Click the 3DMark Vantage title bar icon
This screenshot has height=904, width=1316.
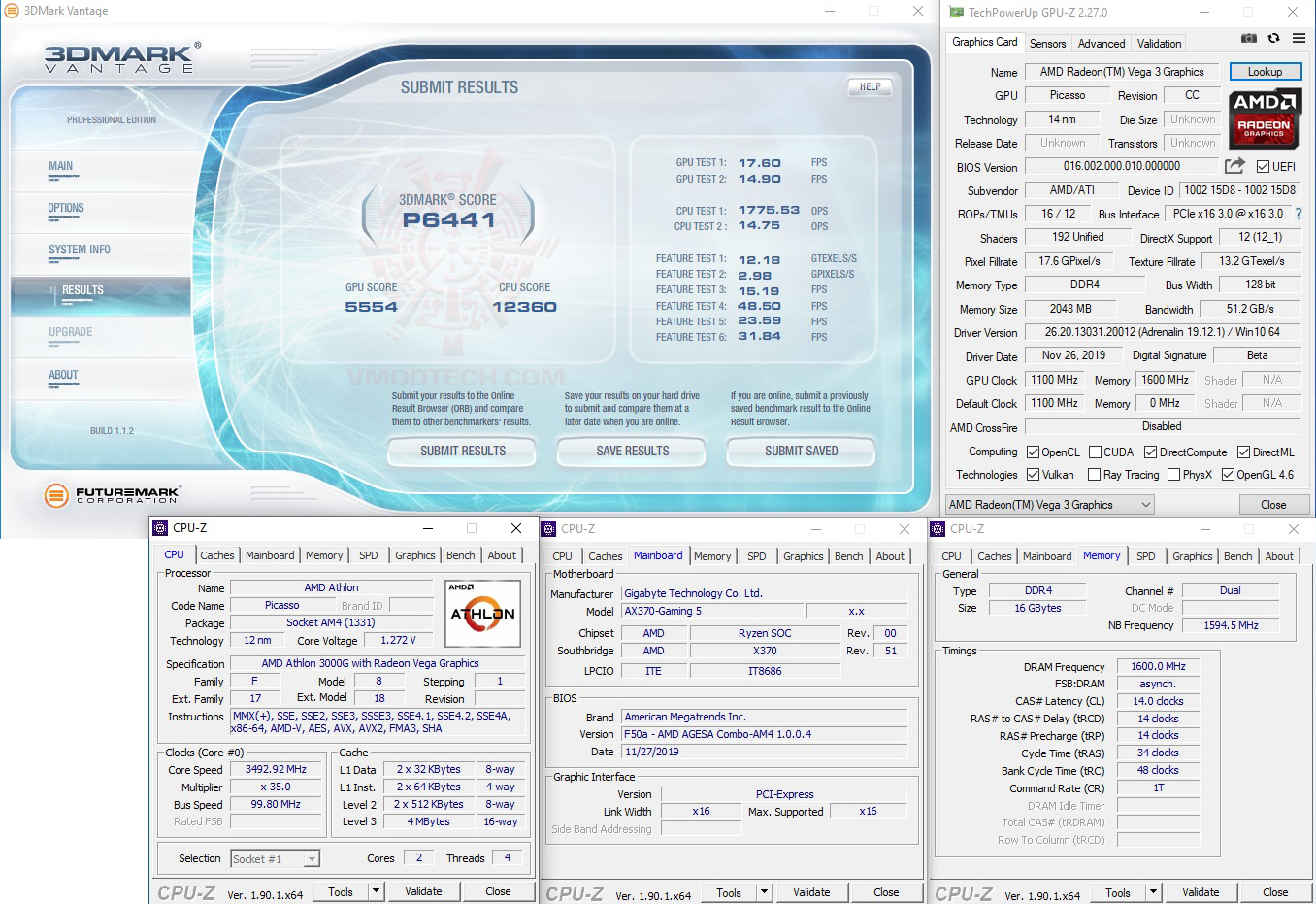tap(12, 11)
